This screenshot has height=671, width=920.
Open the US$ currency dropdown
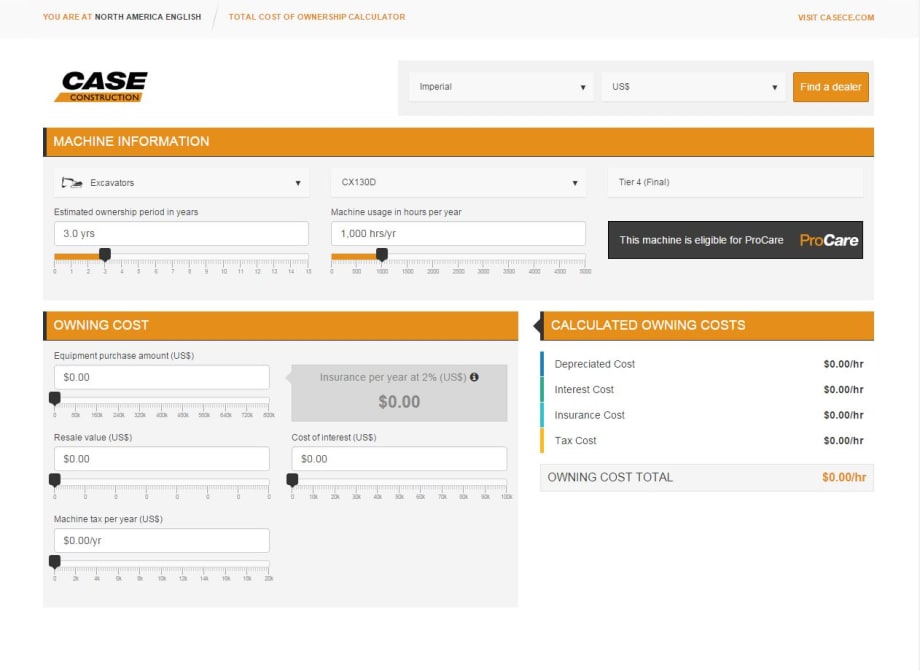tap(694, 87)
